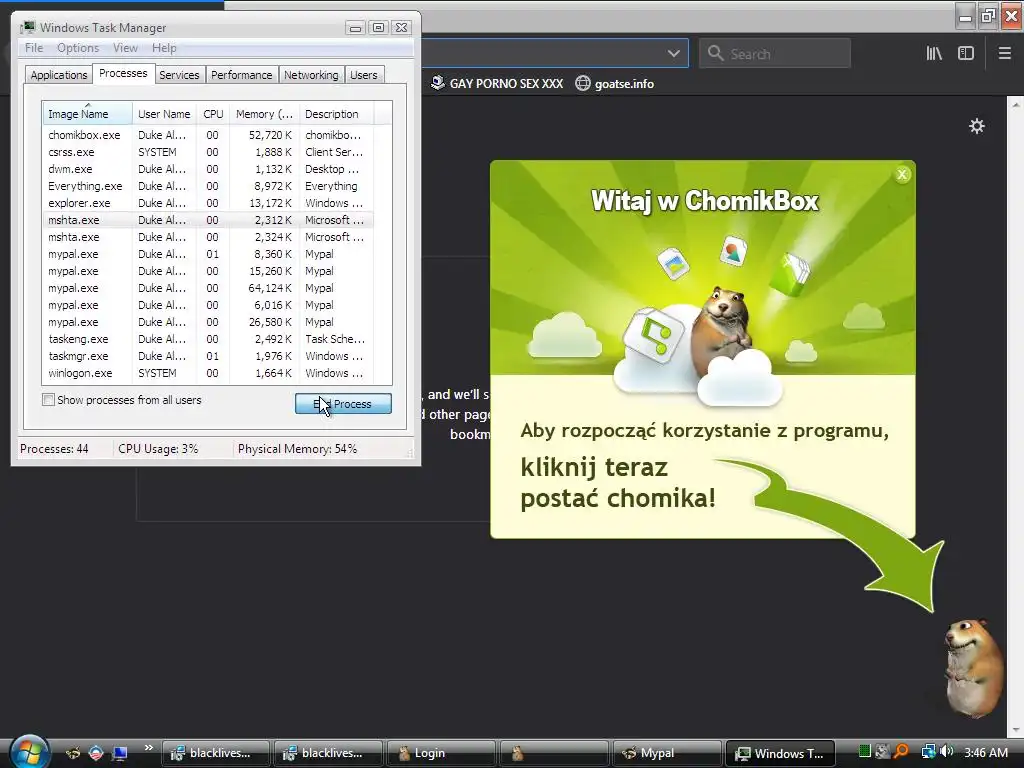The height and width of the screenshot is (768, 1024).
Task: Click the orange magnifier Everything tray icon
Action: click(x=901, y=752)
